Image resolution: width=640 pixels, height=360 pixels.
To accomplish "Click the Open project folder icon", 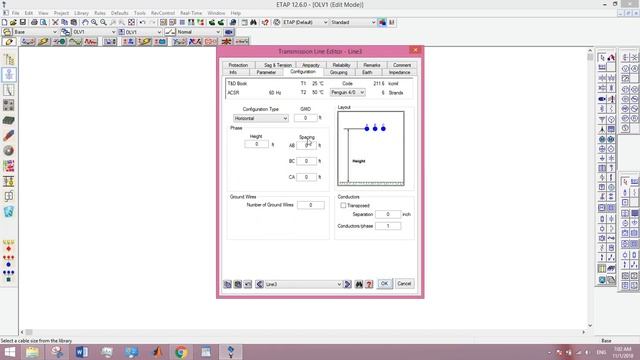I will [13, 22].
